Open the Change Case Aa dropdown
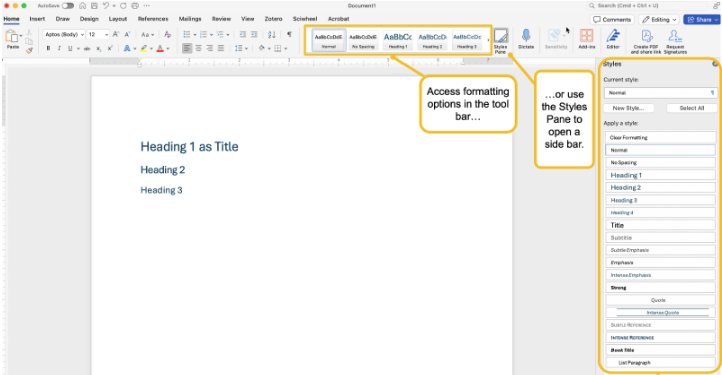 (147, 35)
